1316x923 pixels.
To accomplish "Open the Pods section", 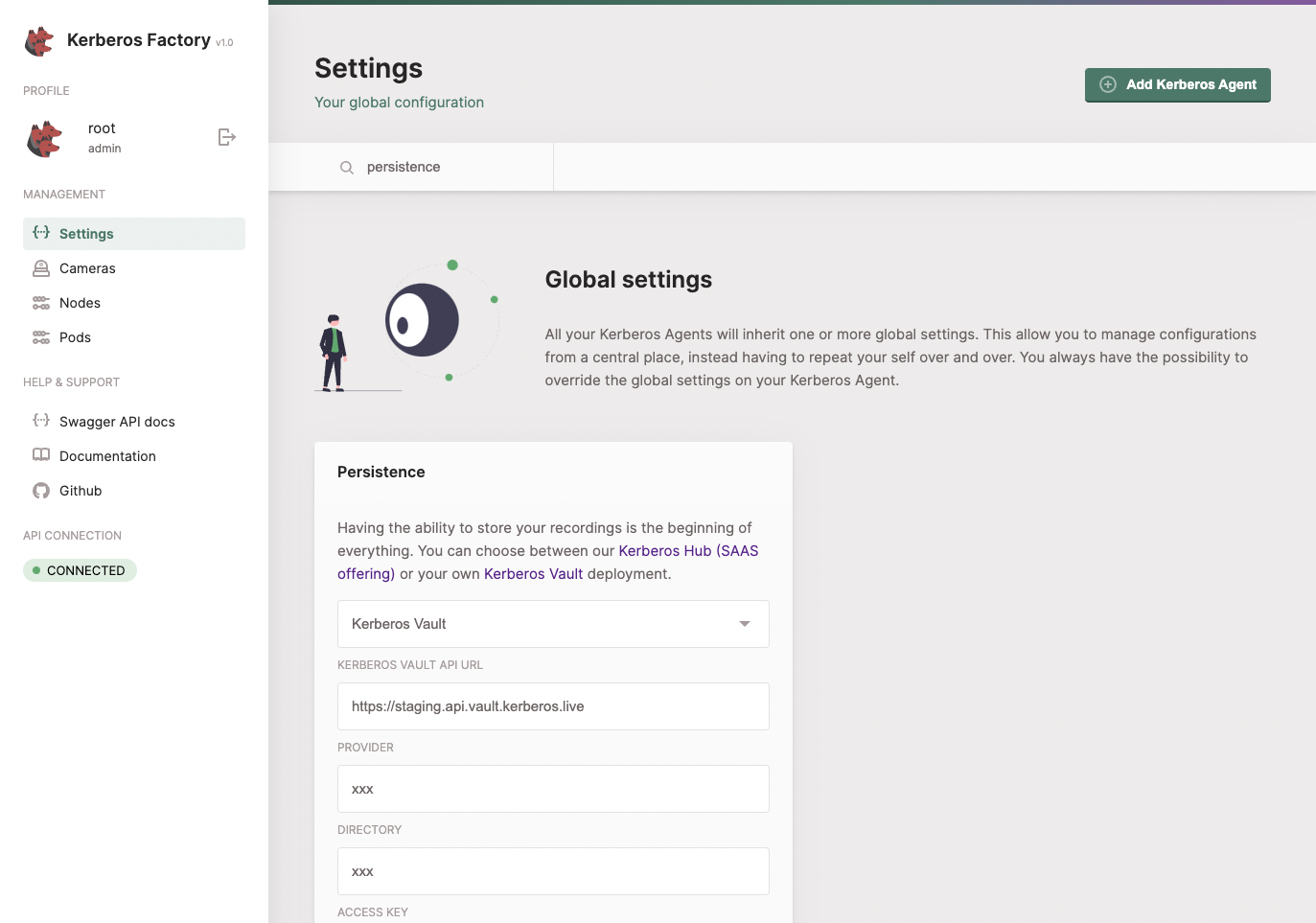I will pos(76,337).
